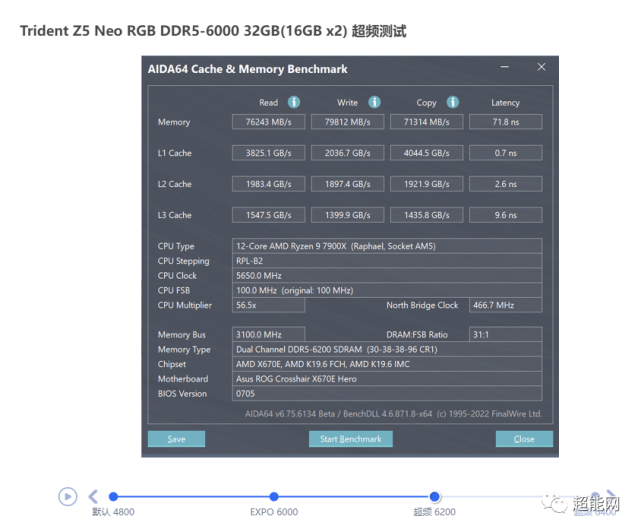Click the L3 Cache copy value 1435.8 GB/s
This screenshot has width=641, height=532.
point(426,215)
